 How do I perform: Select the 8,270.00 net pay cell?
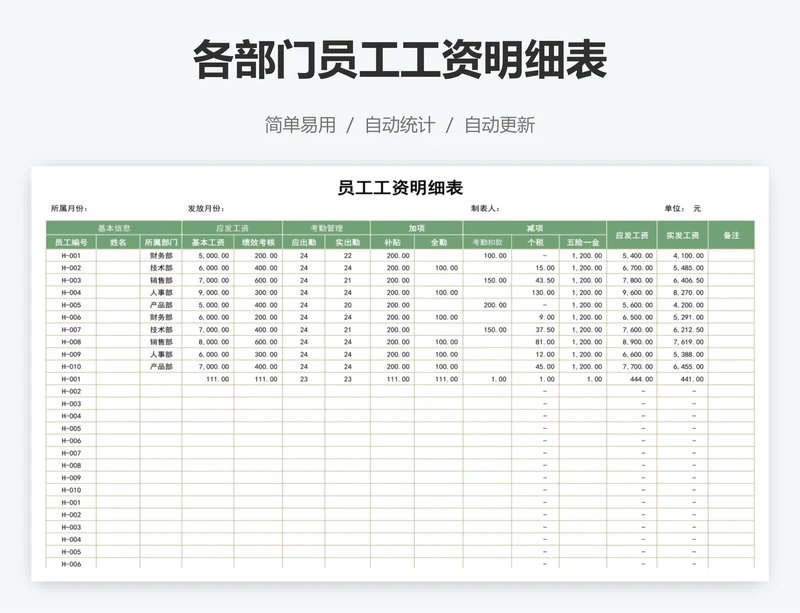tap(683, 292)
